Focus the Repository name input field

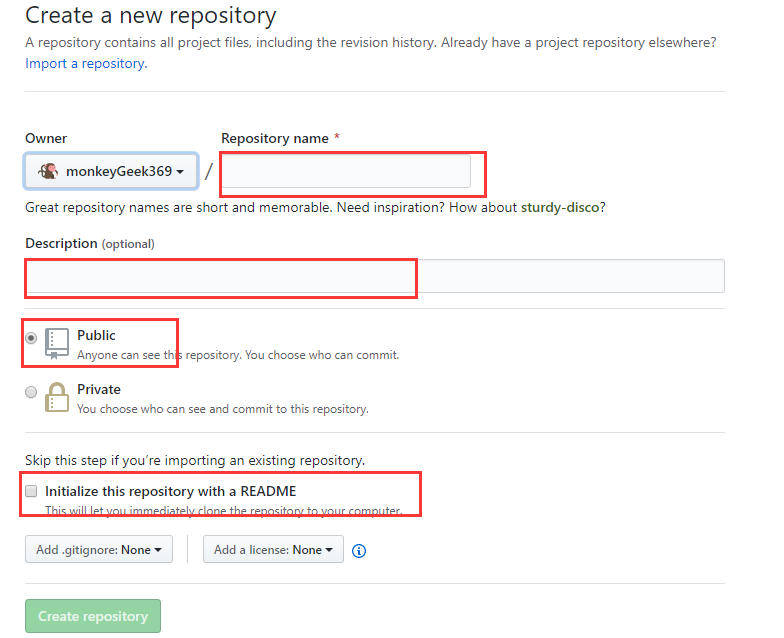click(346, 171)
